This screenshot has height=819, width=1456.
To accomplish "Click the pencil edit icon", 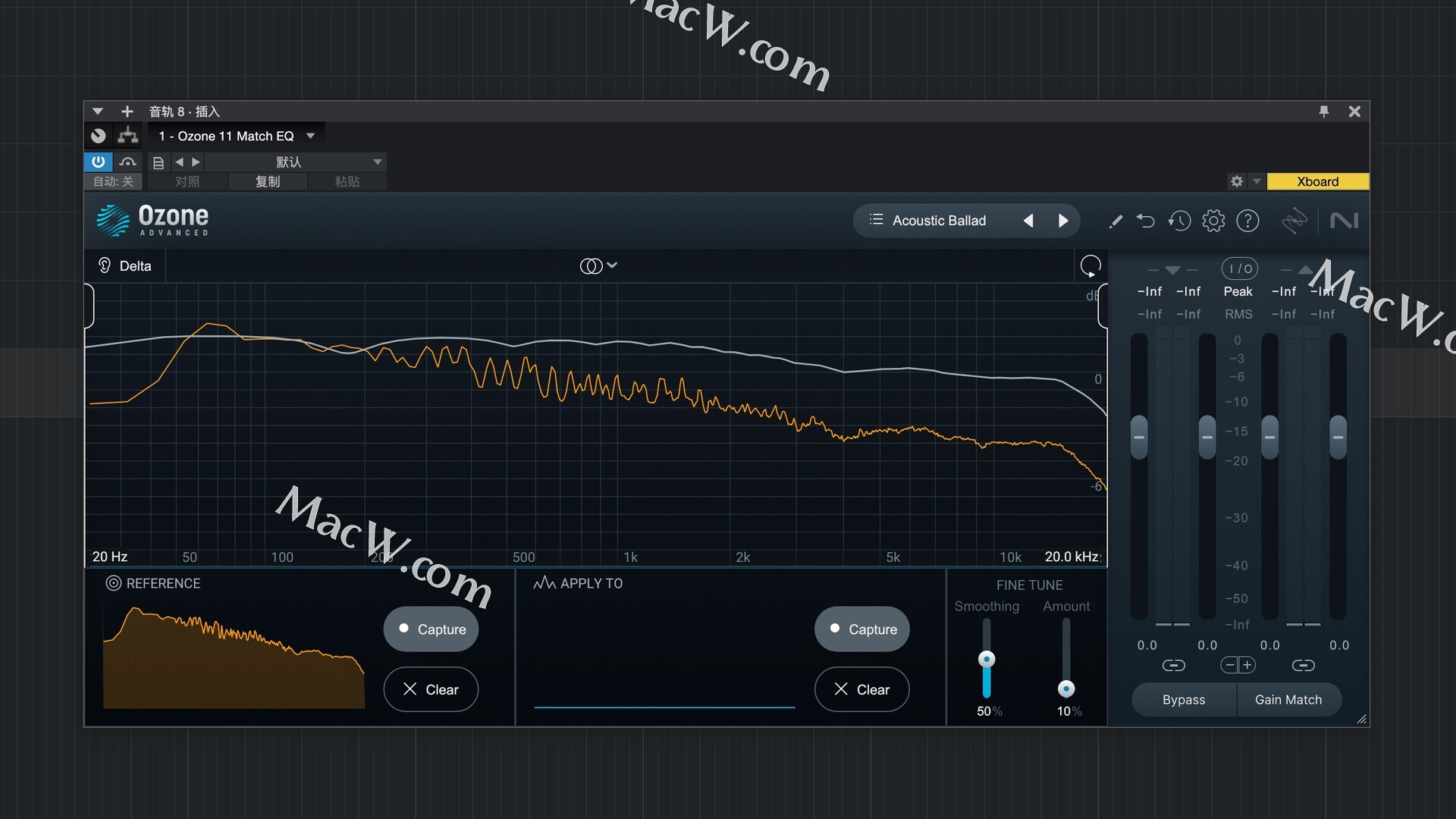I will tap(1116, 221).
